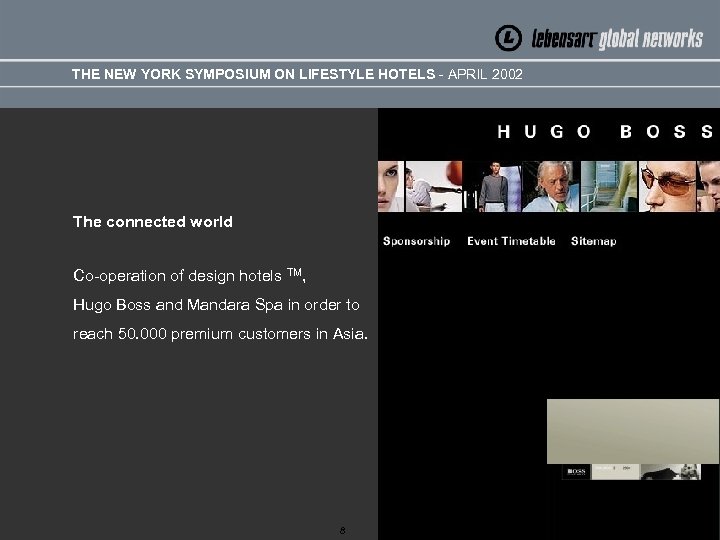Click the symposium title text in header

[x=253, y=74]
